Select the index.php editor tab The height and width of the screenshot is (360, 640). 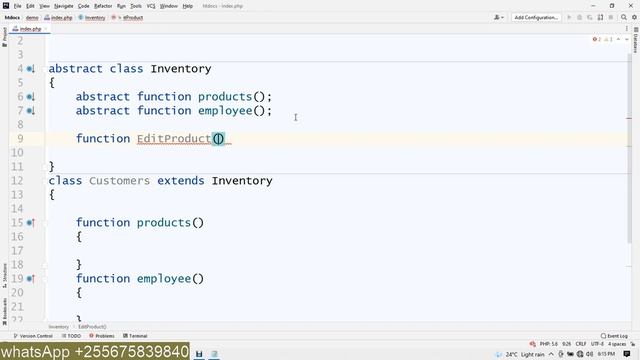(30, 29)
